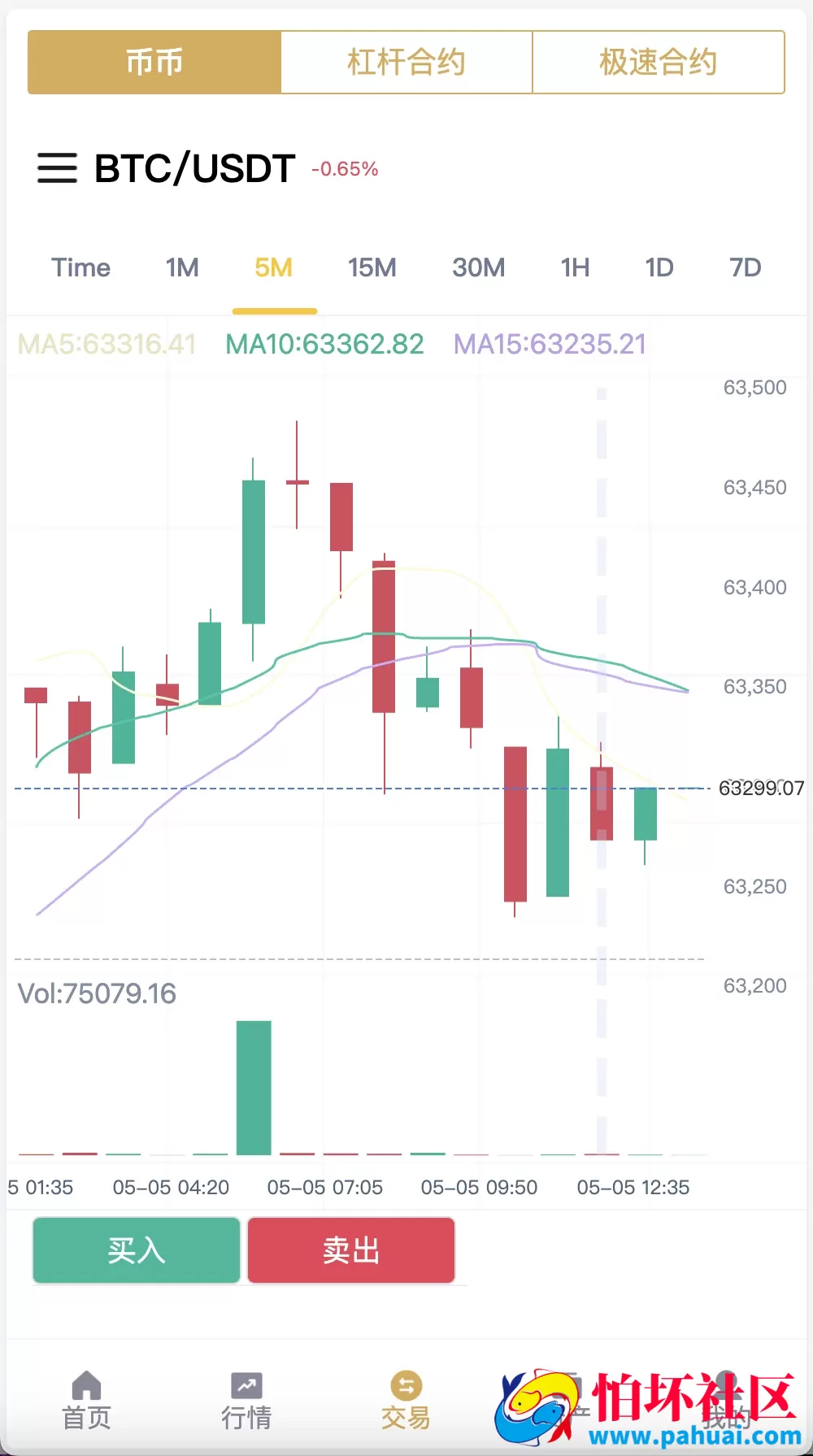Select the 15M chart interval
Image resolution: width=813 pixels, height=1456 pixels.
coord(372,267)
